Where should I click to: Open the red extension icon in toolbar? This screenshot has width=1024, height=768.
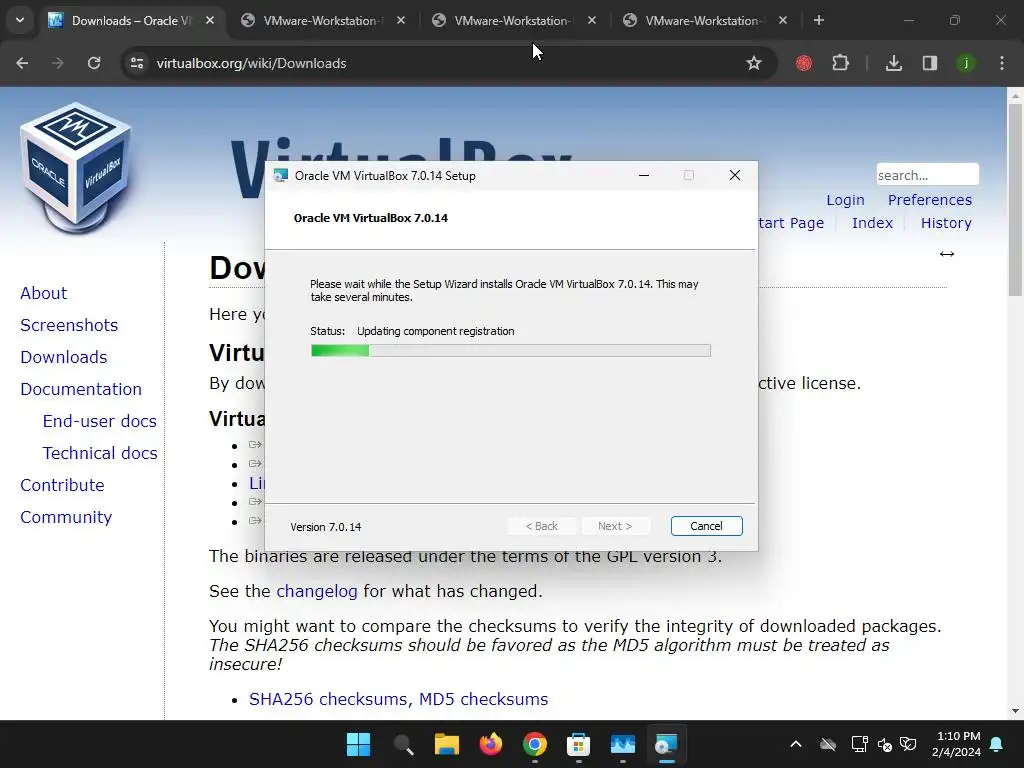tap(804, 63)
